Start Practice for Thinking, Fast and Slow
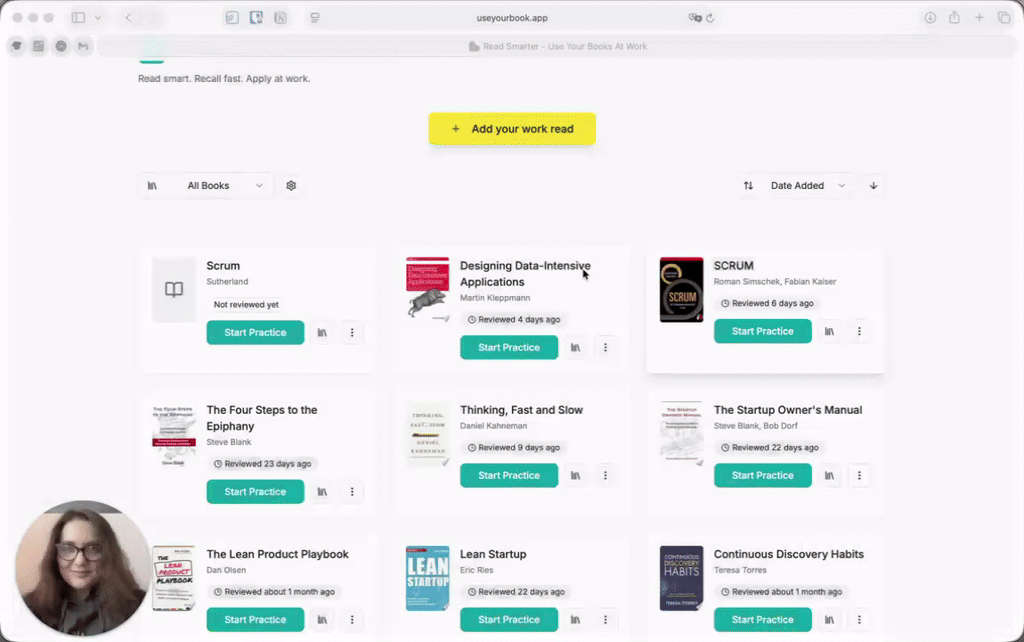The width and height of the screenshot is (1024, 642). [509, 475]
